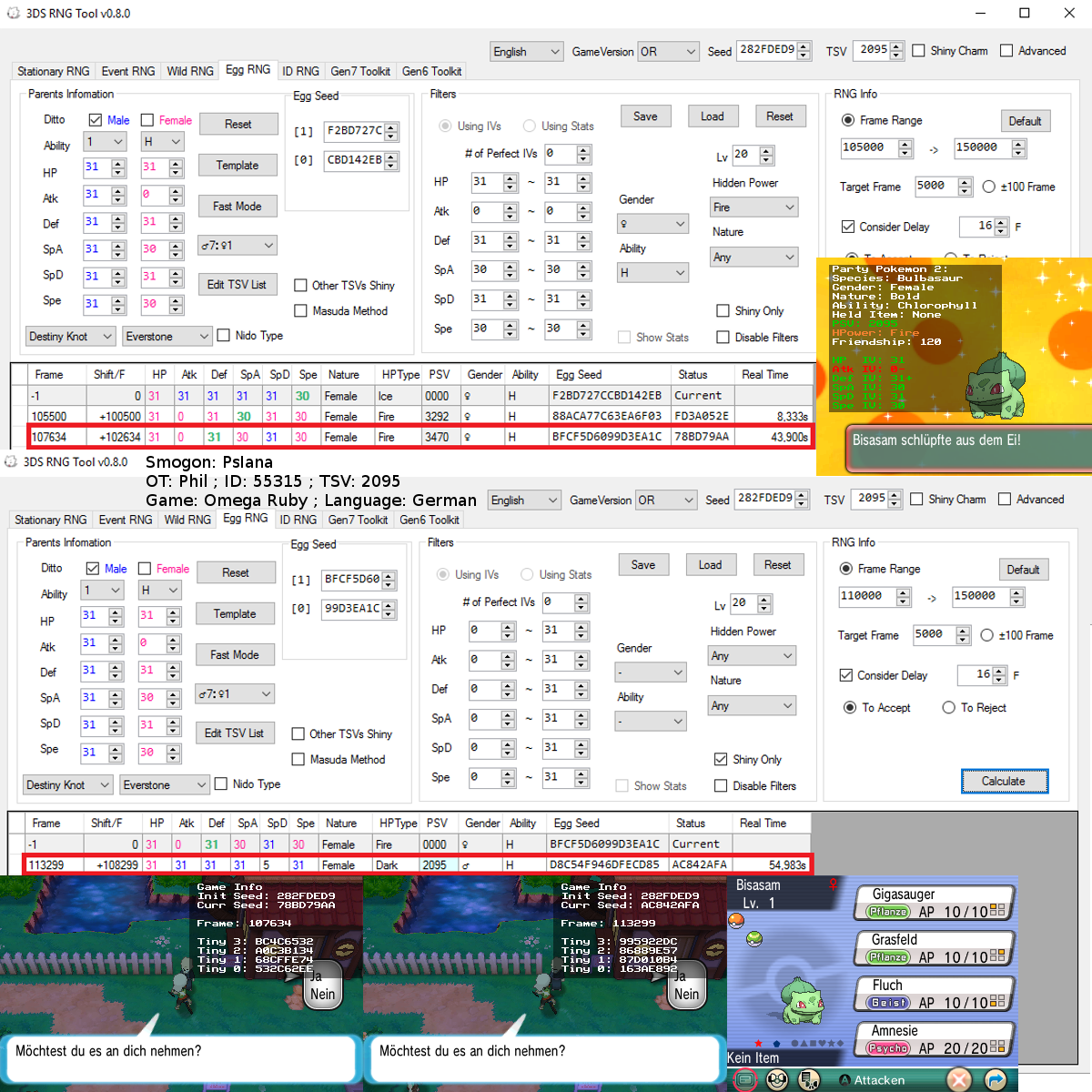Click Fast Mode button in lower window
Viewport: 1092px width, 1092px height.
click(235, 655)
